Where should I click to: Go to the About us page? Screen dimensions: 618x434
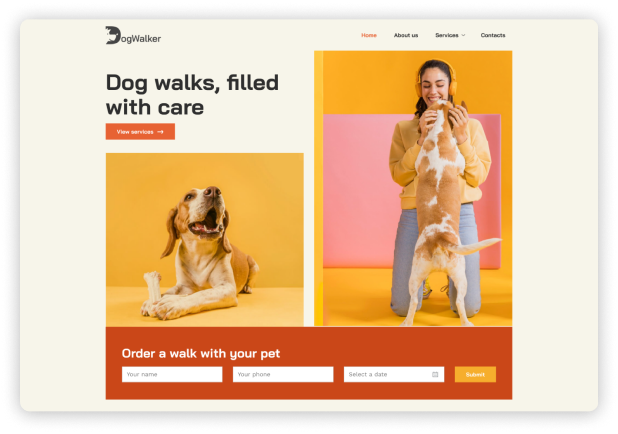pyautogui.click(x=406, y=35)
